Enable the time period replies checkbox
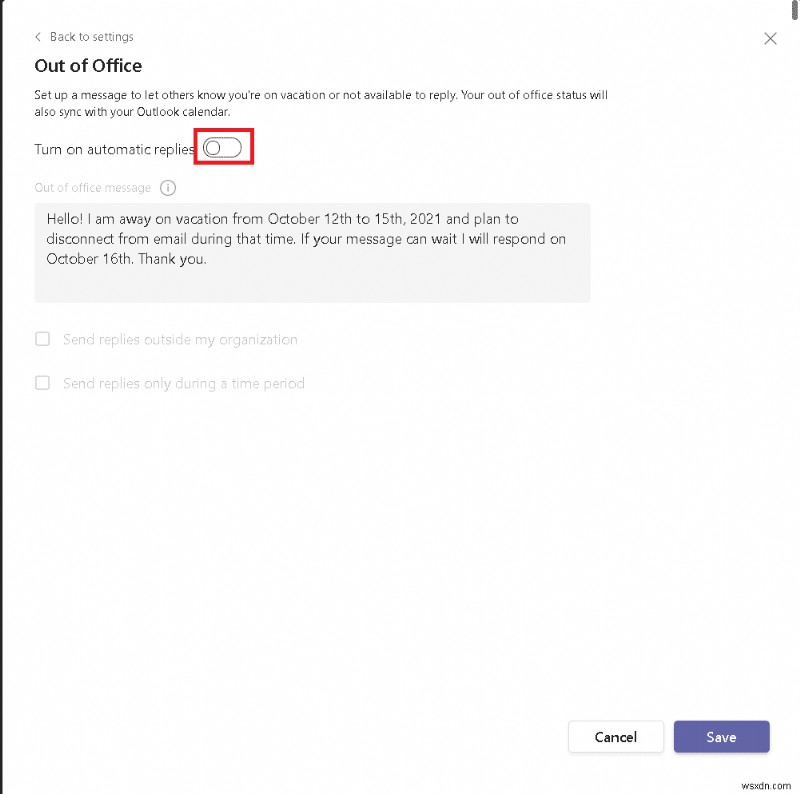This screenshot has width=800, height=794. (x=43, y=383)
